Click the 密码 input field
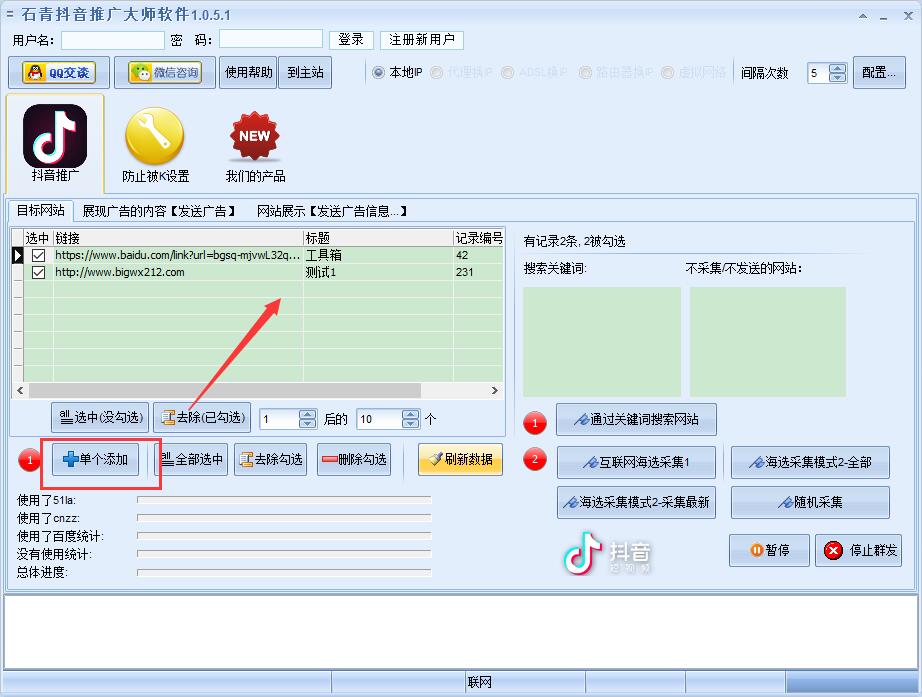 270,39
